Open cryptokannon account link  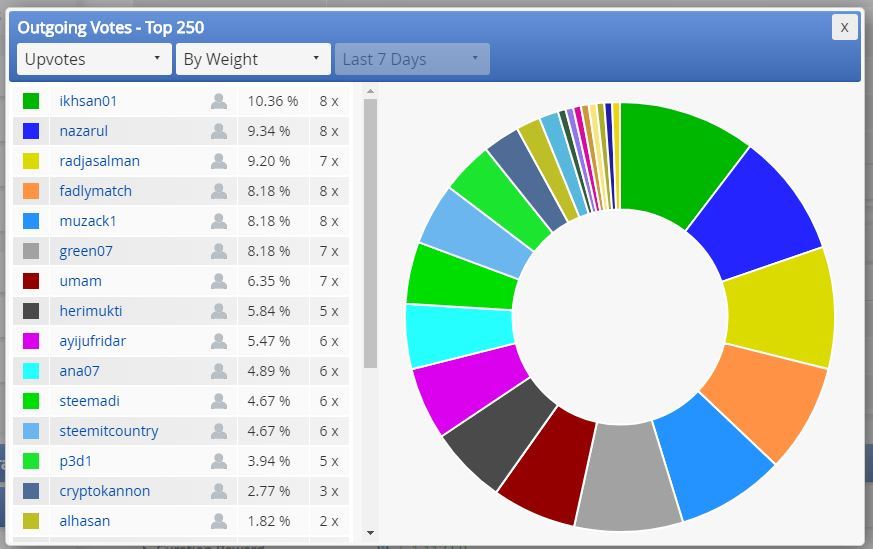(x=105, y=491)
